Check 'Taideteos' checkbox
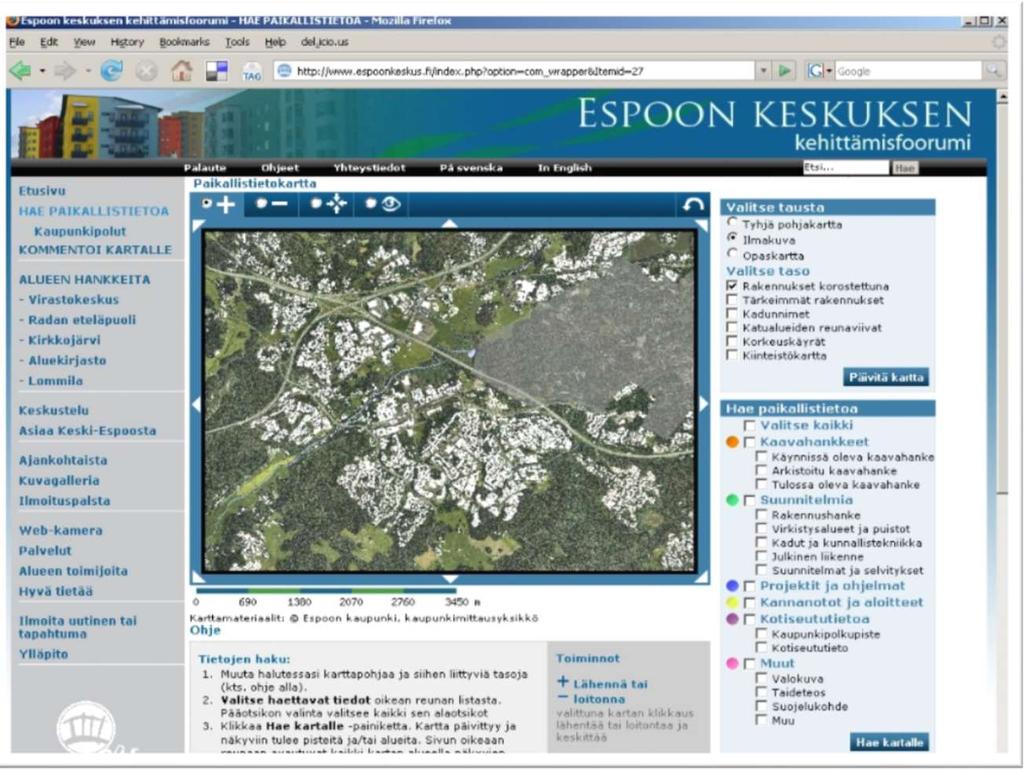Image resolution: width=1024 pixels, height=769 pixels. coord(761,692)
